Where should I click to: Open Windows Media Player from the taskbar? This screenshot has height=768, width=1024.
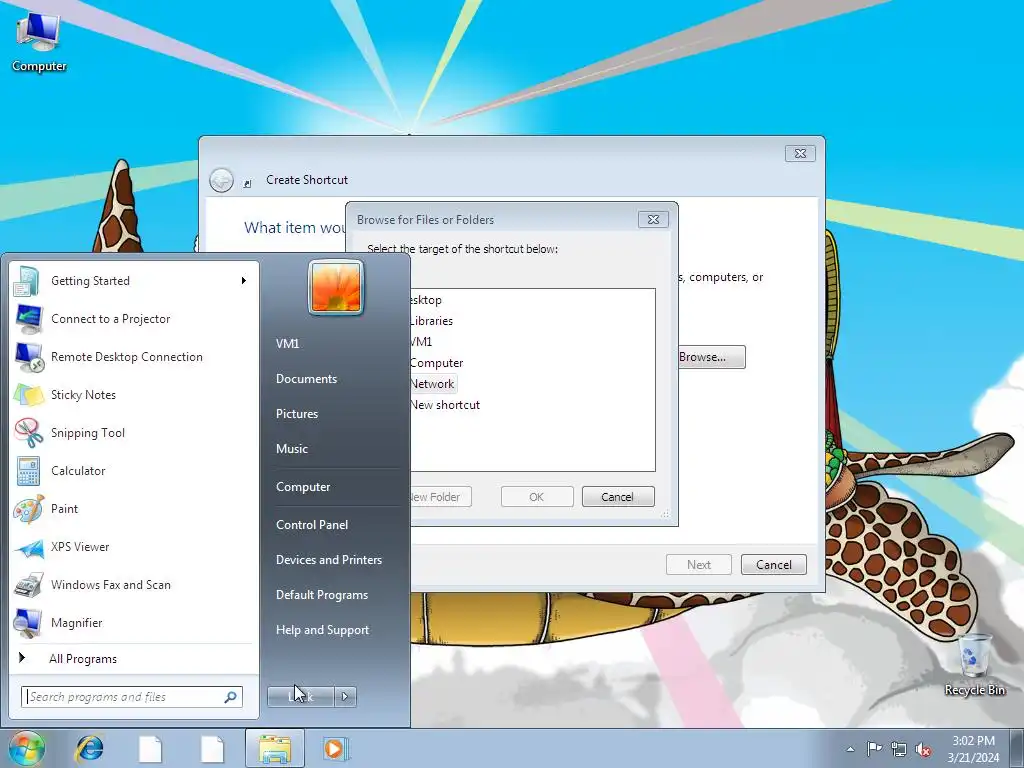click(336, 748)
